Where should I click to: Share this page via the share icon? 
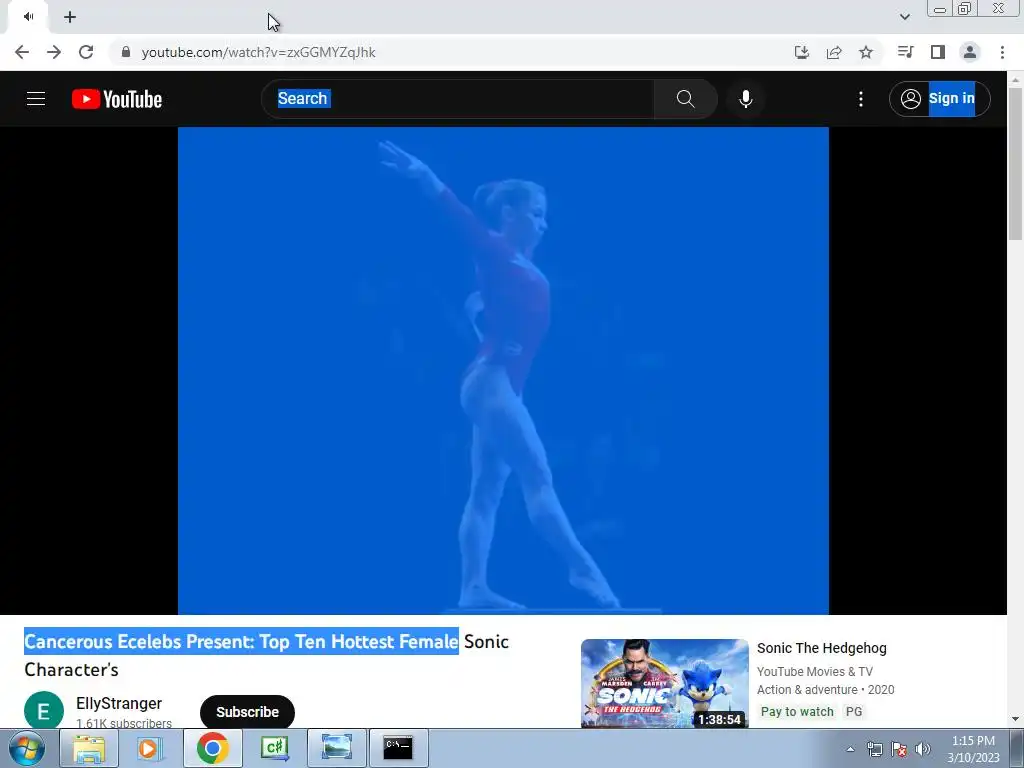coord(834,52)
